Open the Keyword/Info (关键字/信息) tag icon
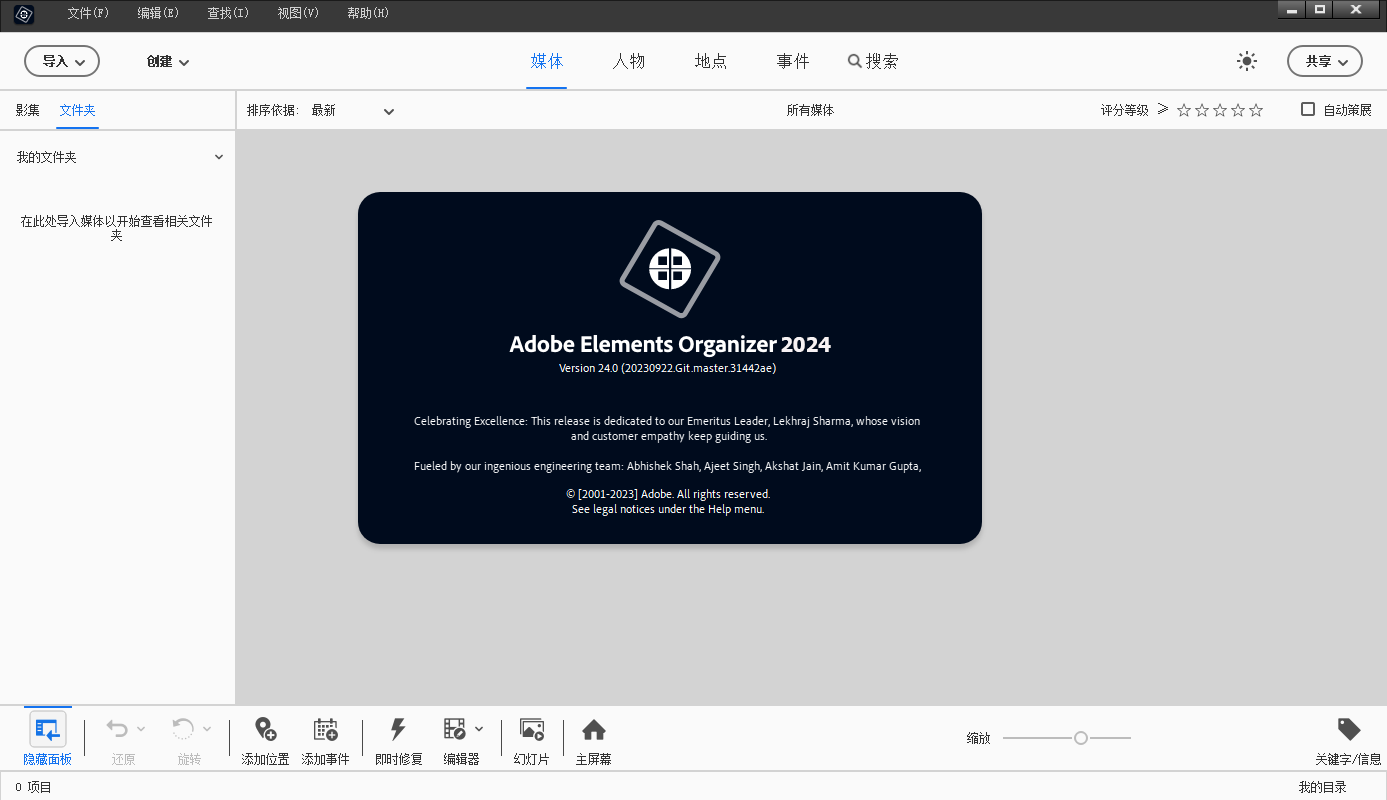This screenshot has height=800, width=1387. point(1348,729)
